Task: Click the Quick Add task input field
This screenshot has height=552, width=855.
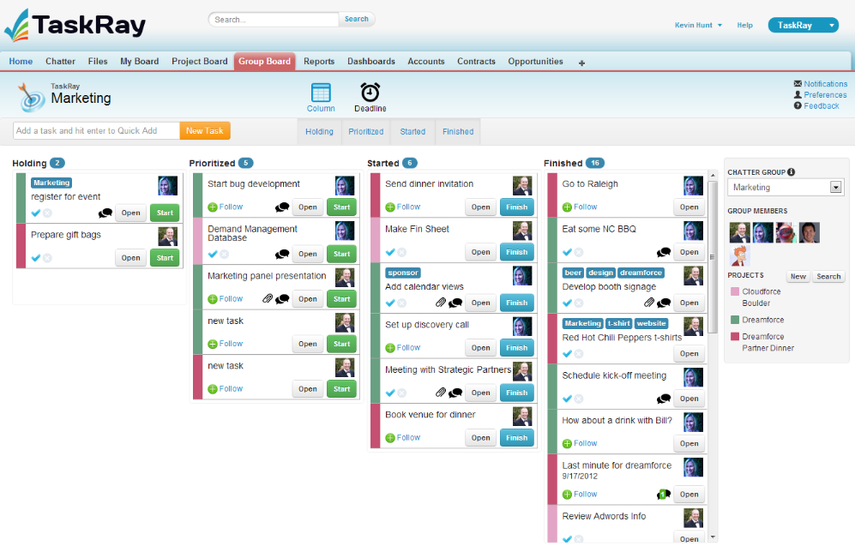Action: [97, 131]
